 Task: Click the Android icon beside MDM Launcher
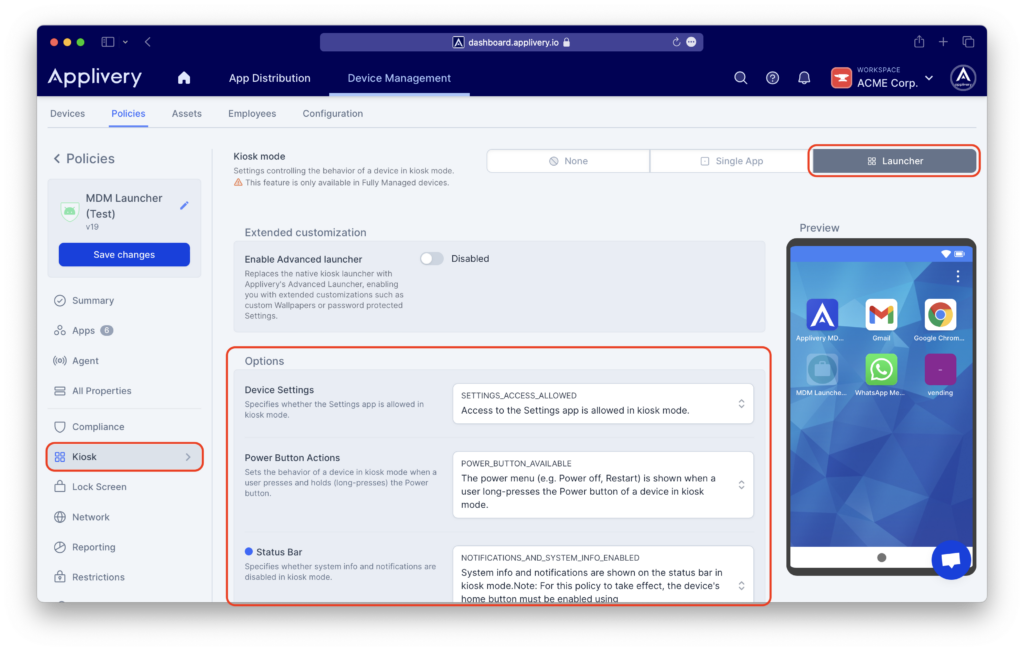(70, 212)
